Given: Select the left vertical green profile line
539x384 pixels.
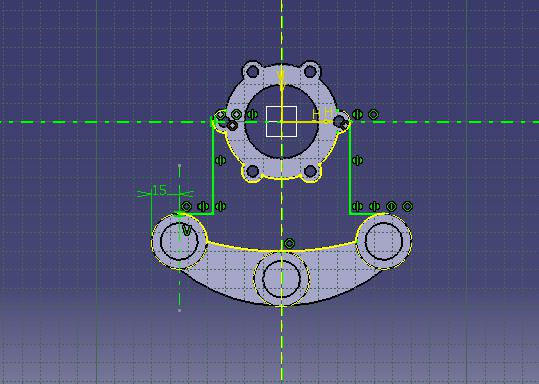Looking at the screenshot, I should (213, 167).
